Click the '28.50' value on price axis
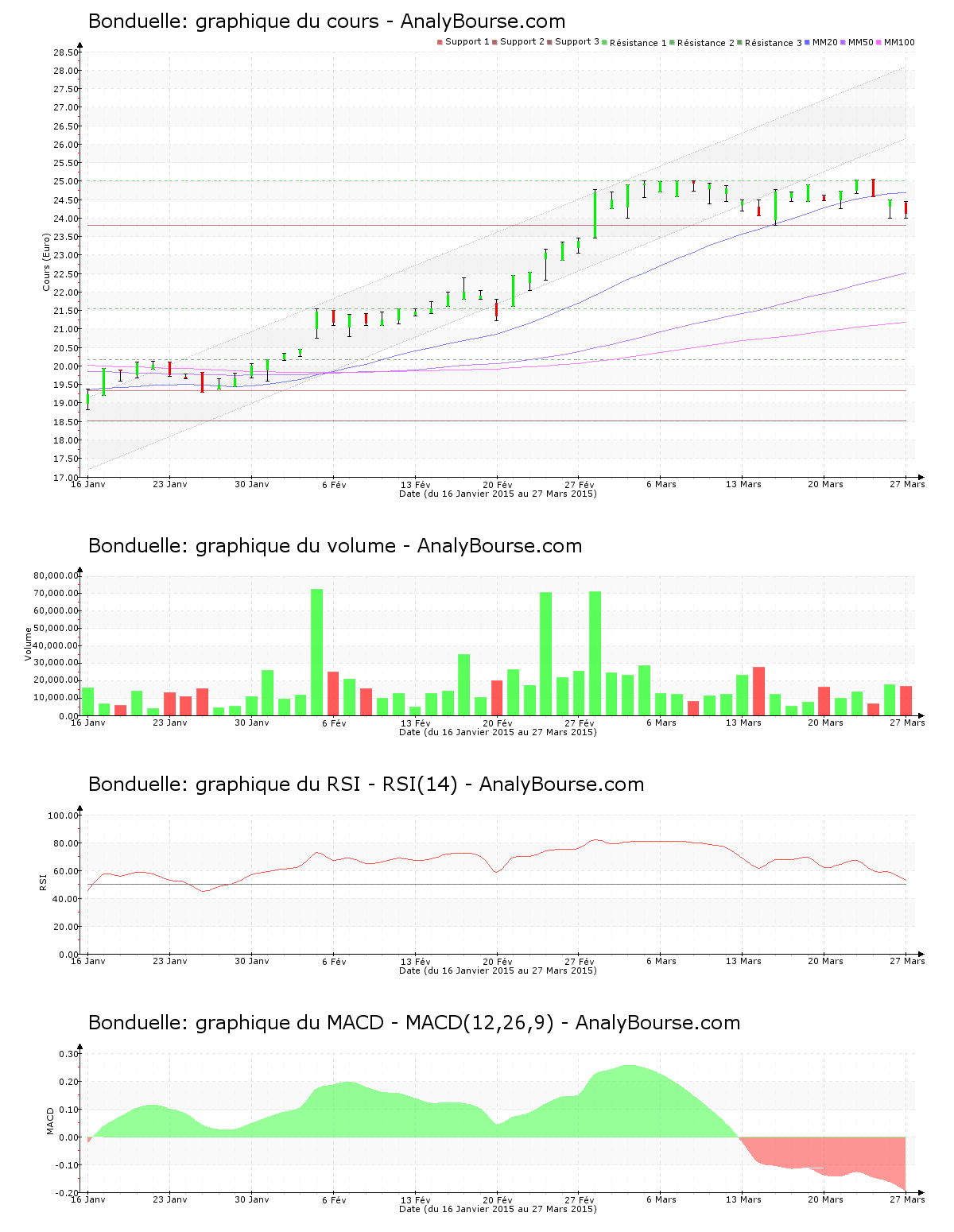This screenshot has height=1232, width=954. pyautogui.click(x=66, y=52)
